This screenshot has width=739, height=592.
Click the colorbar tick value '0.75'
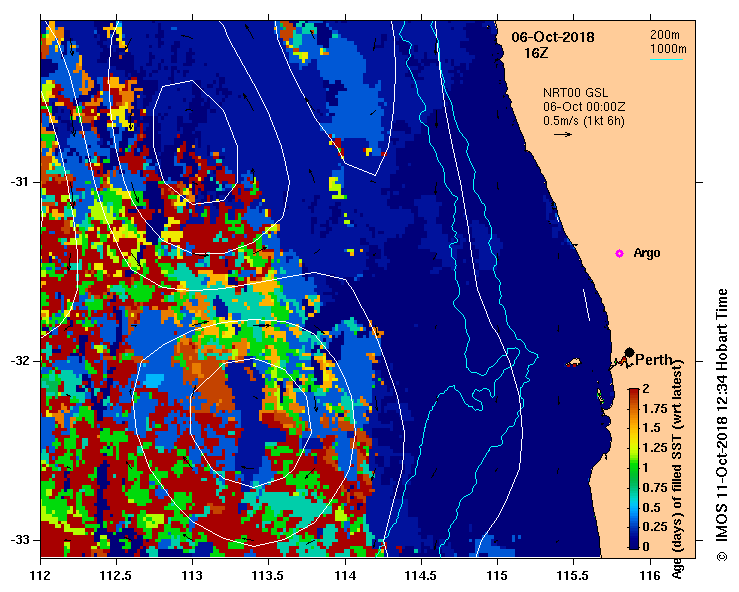655,487
